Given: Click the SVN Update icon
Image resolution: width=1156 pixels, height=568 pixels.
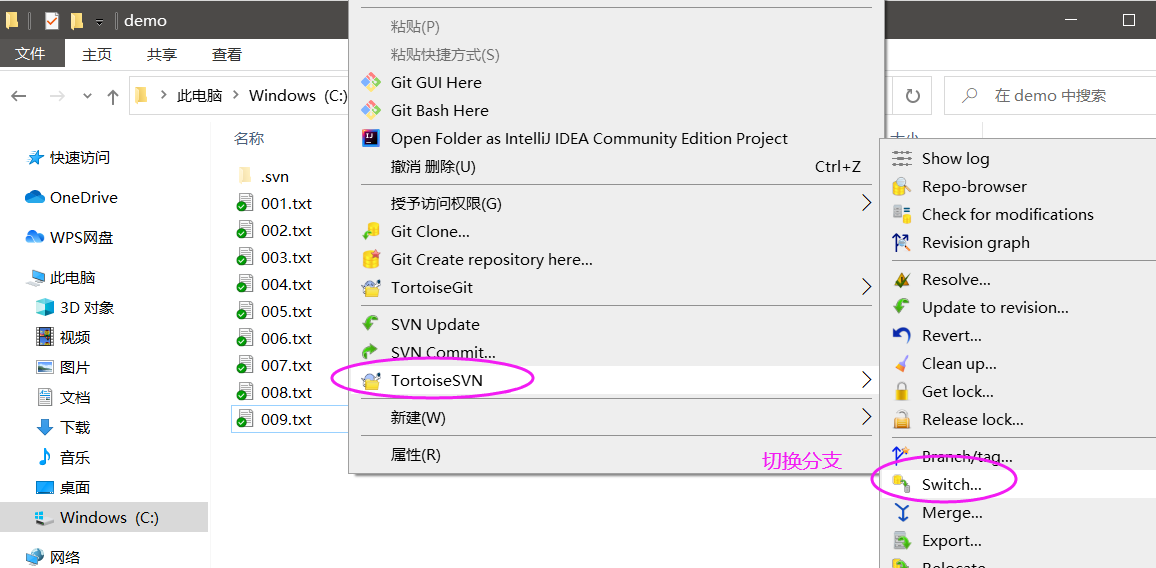Looking at the screenshot, I should [371, 324].
